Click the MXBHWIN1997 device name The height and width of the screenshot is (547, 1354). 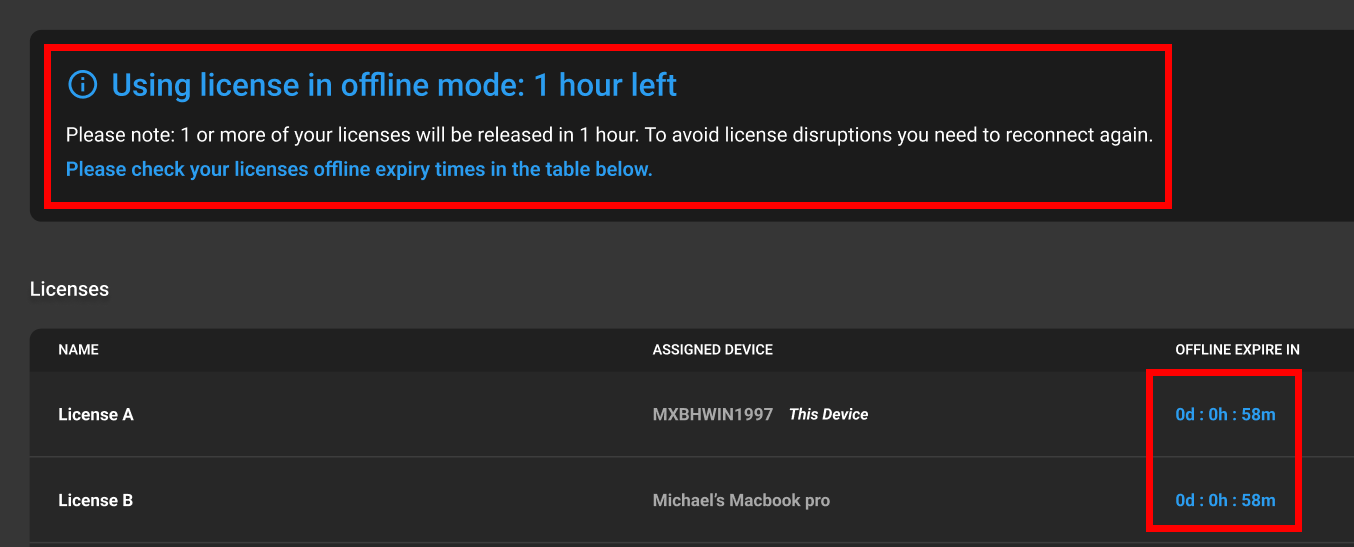coord(712,414)
